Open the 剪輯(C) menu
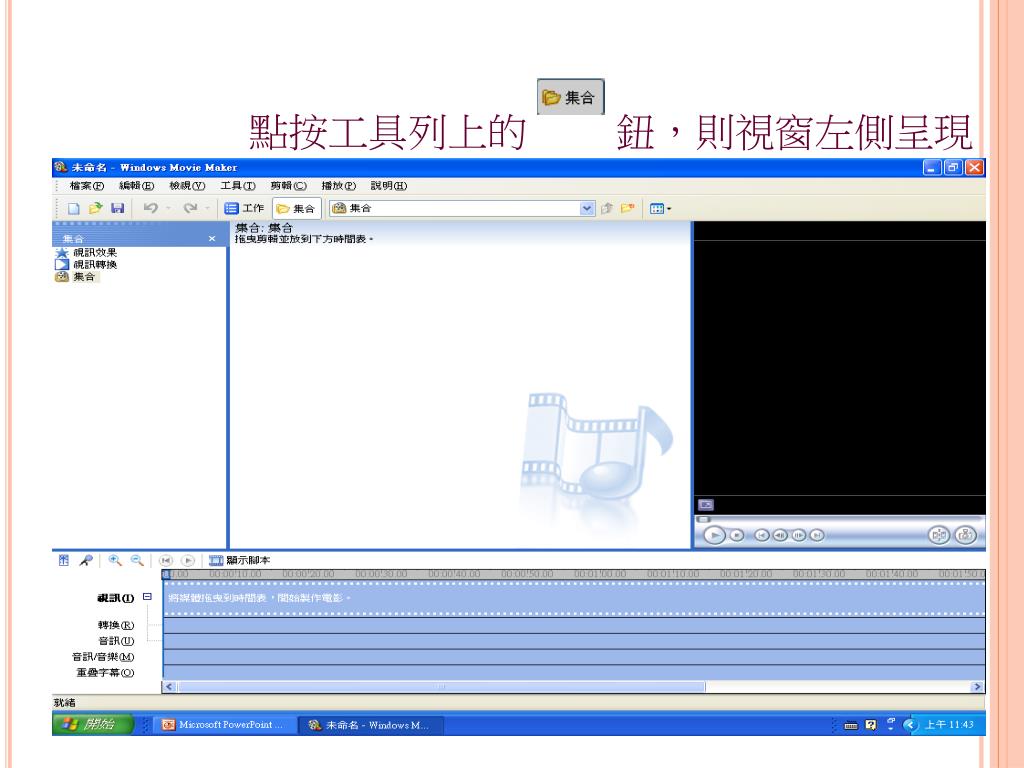 (x=289, y=186)
